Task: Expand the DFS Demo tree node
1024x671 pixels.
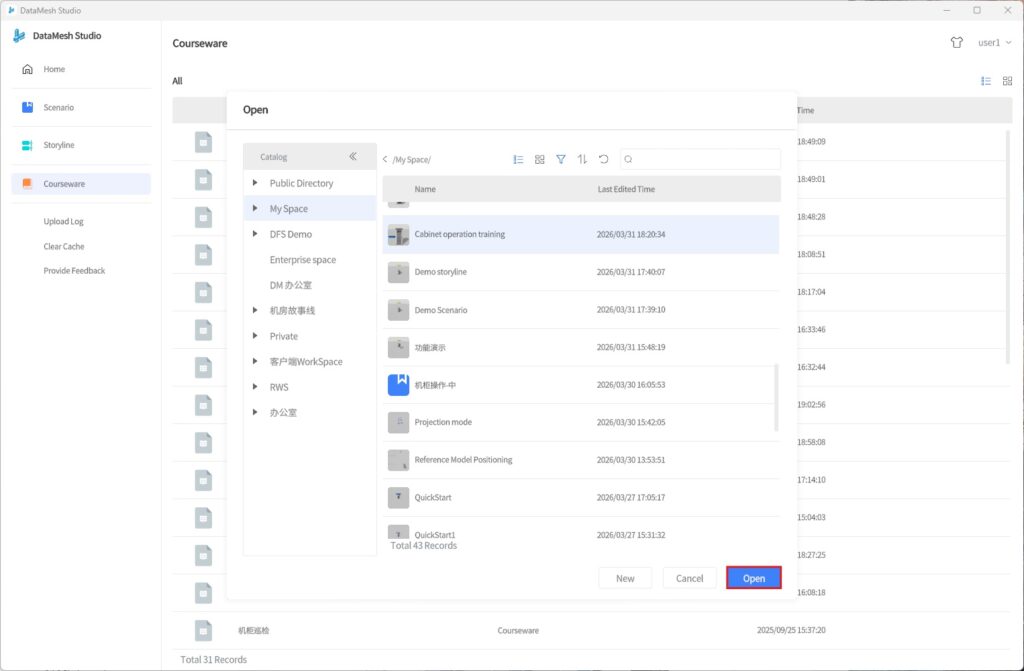Action: 256,234
